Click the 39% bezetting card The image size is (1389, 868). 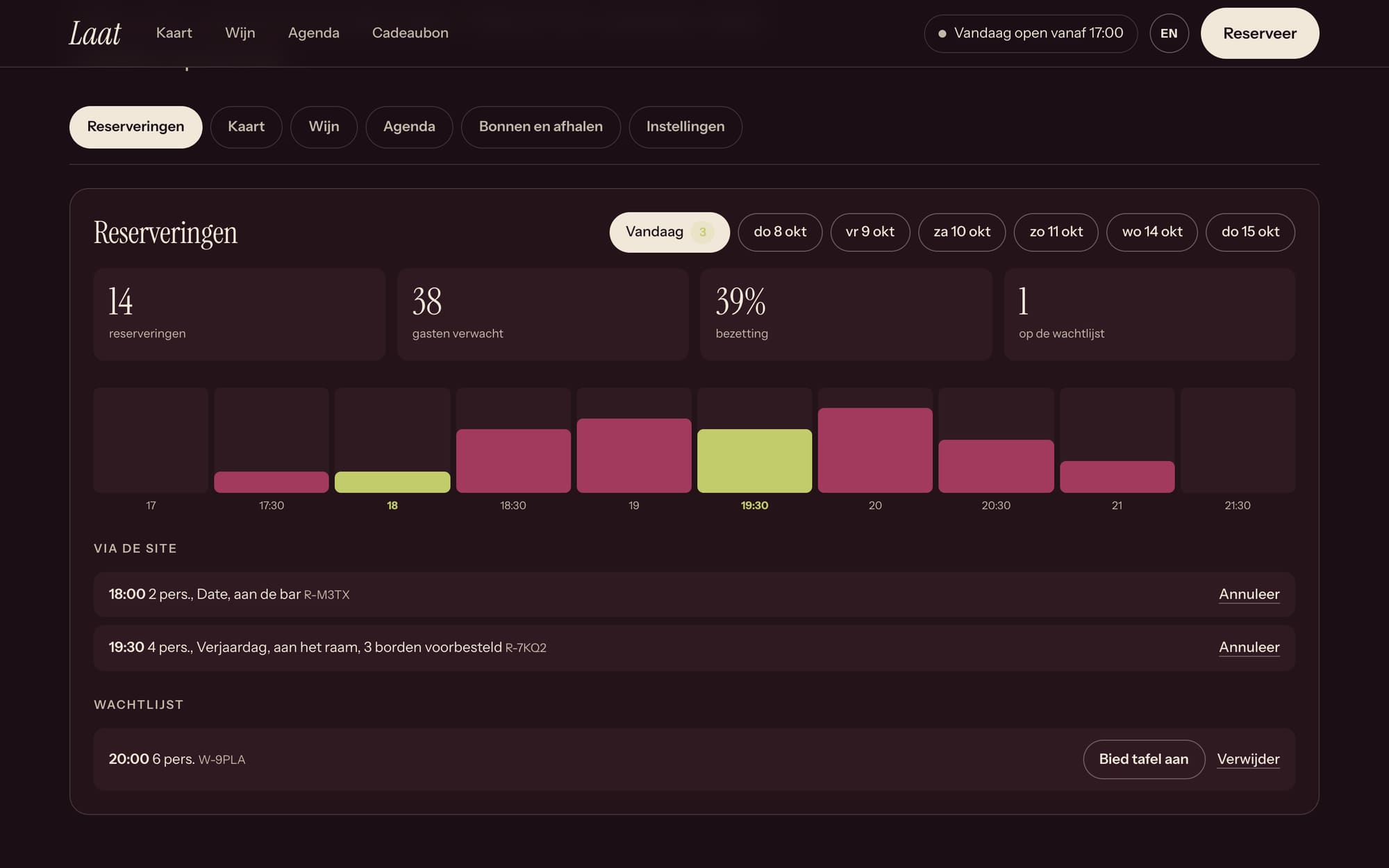pyautogui.click(x=846, y=314)
